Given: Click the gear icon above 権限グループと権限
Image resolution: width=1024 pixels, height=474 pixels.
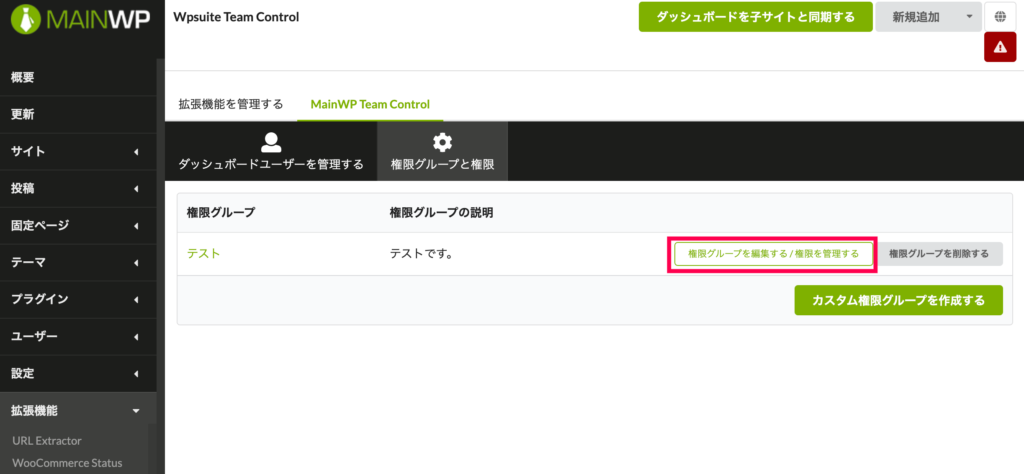Looking at the screenshot, I should [x=442, y=142].
